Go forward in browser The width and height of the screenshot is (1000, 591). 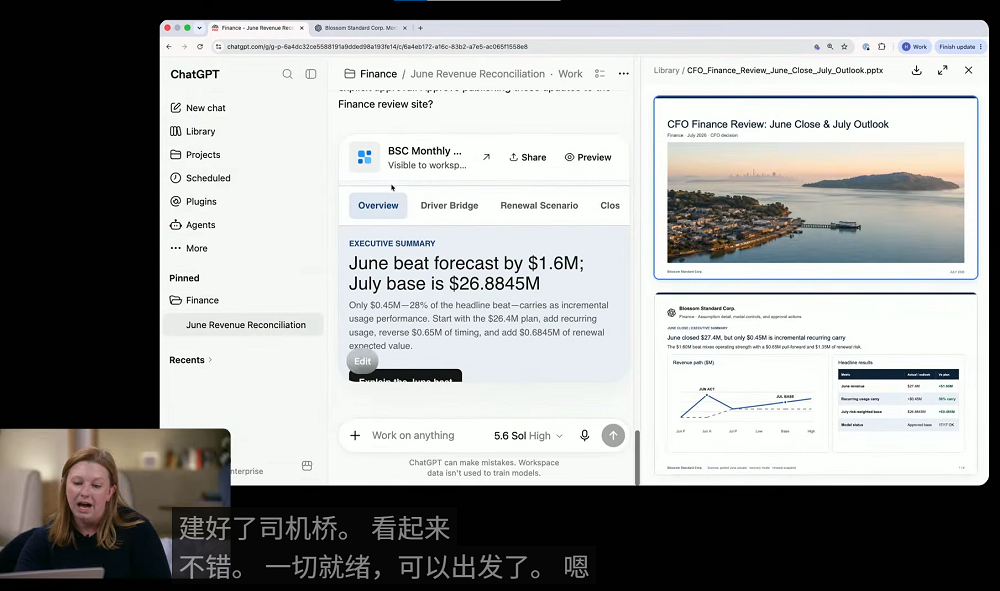pyautogui.click(x=184, y=47)
